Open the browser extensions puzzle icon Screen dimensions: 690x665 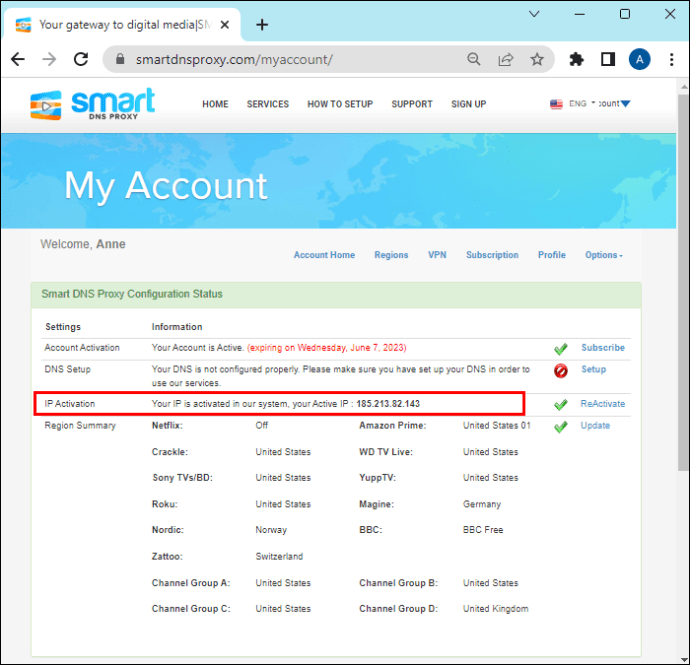[576, 59]
